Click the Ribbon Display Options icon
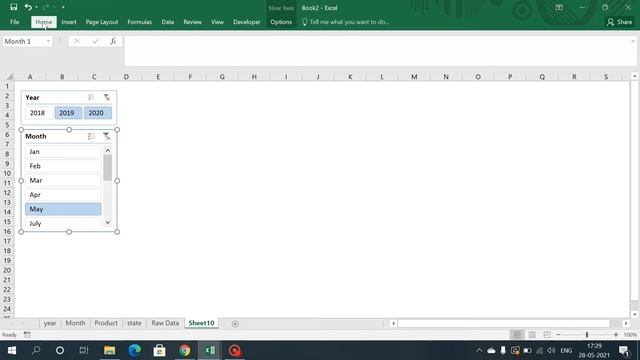 559,7
